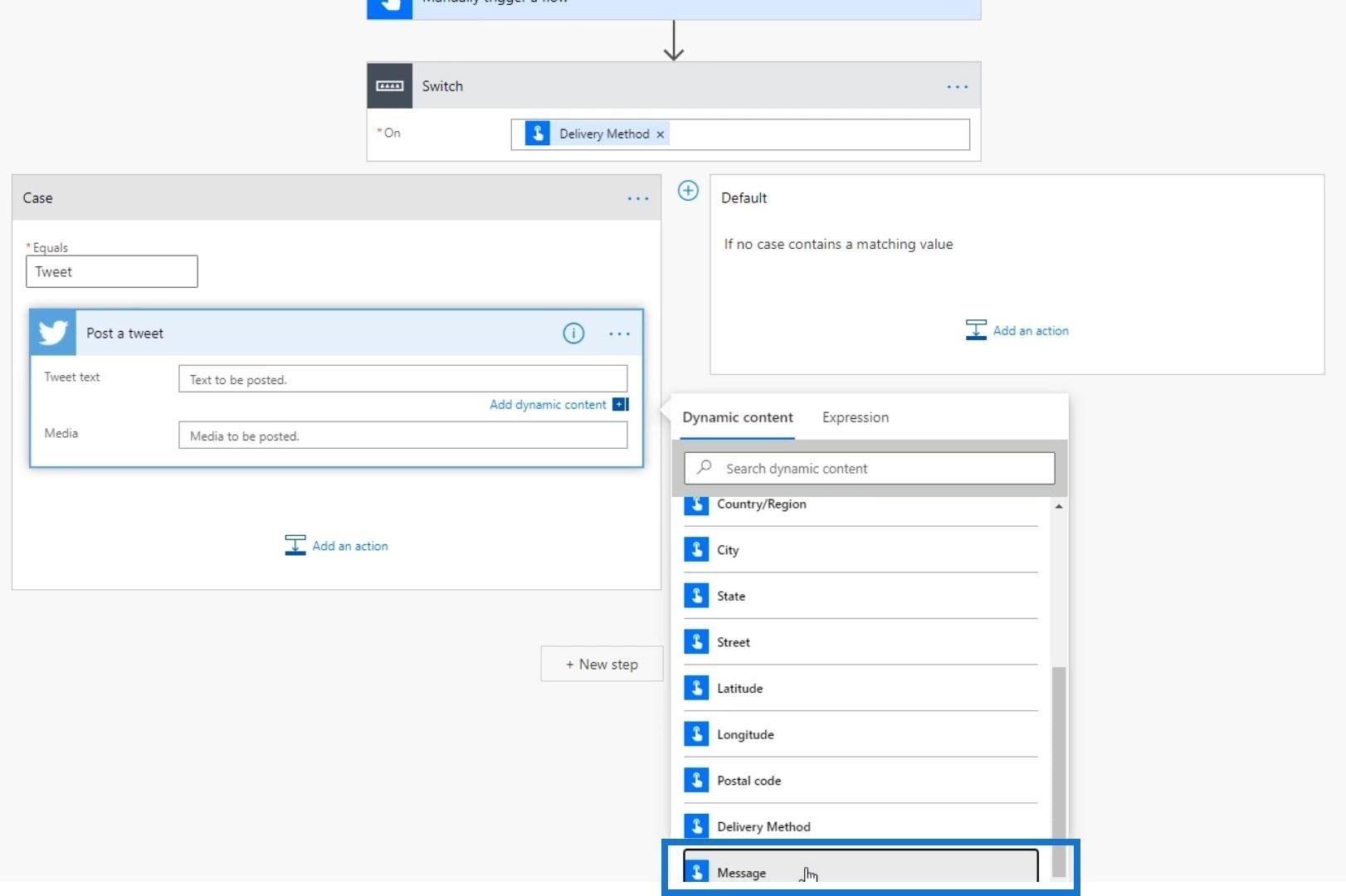Edit the Equals value Tweet field
This screenshot has width=1346, height=896.
click(x=112, y=271)
